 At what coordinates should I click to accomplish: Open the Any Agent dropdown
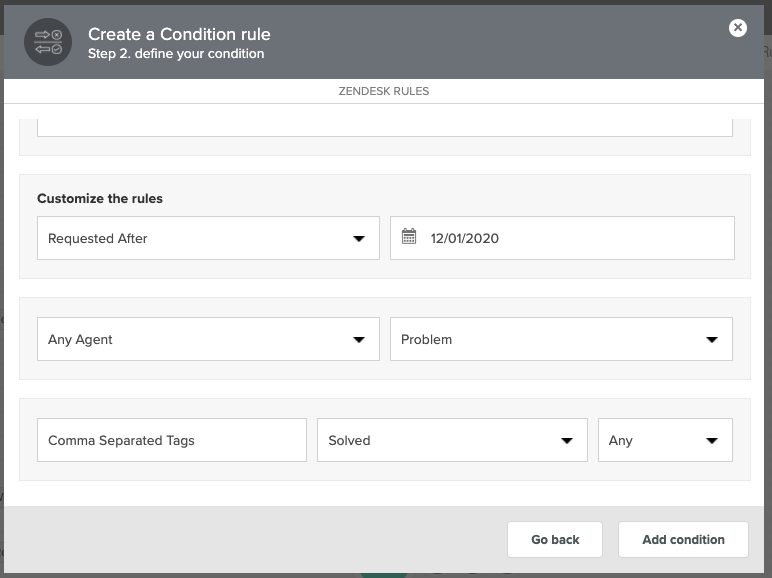208,339
